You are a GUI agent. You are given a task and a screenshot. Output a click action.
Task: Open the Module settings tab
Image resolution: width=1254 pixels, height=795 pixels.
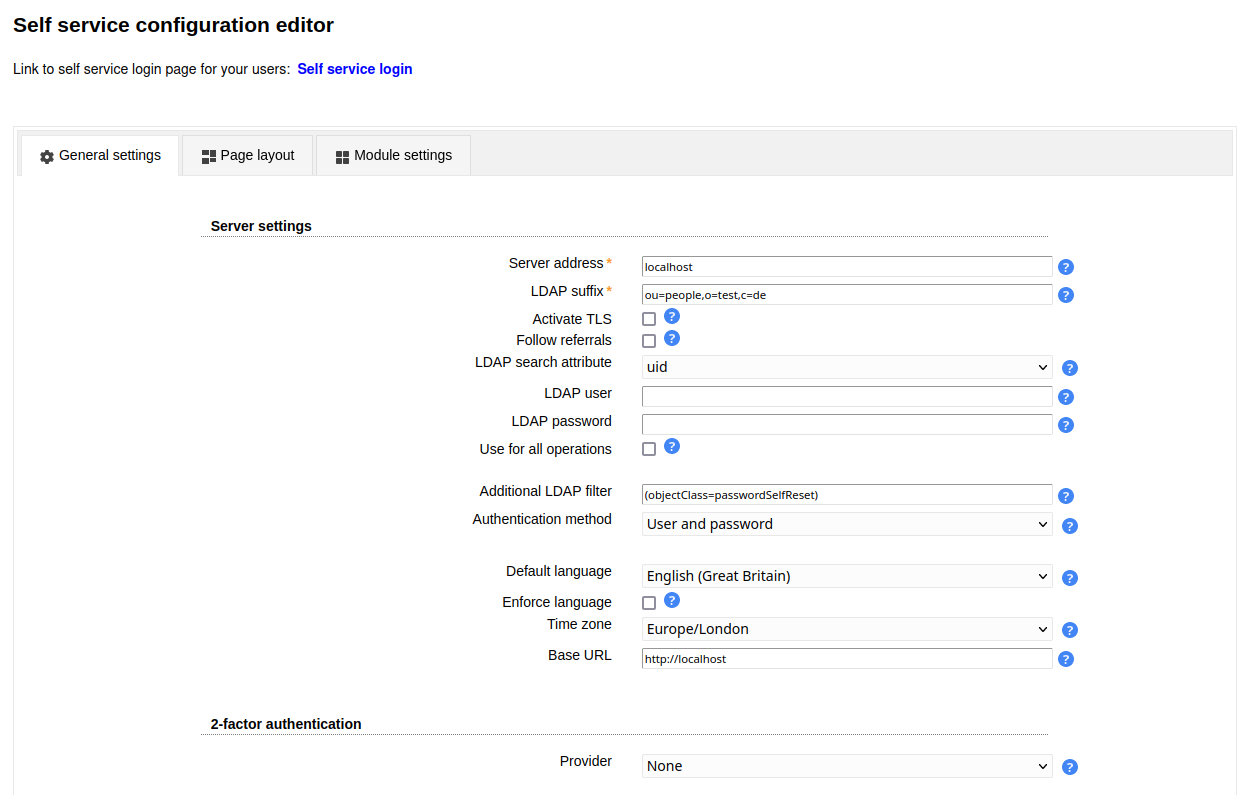click(393, 156)
